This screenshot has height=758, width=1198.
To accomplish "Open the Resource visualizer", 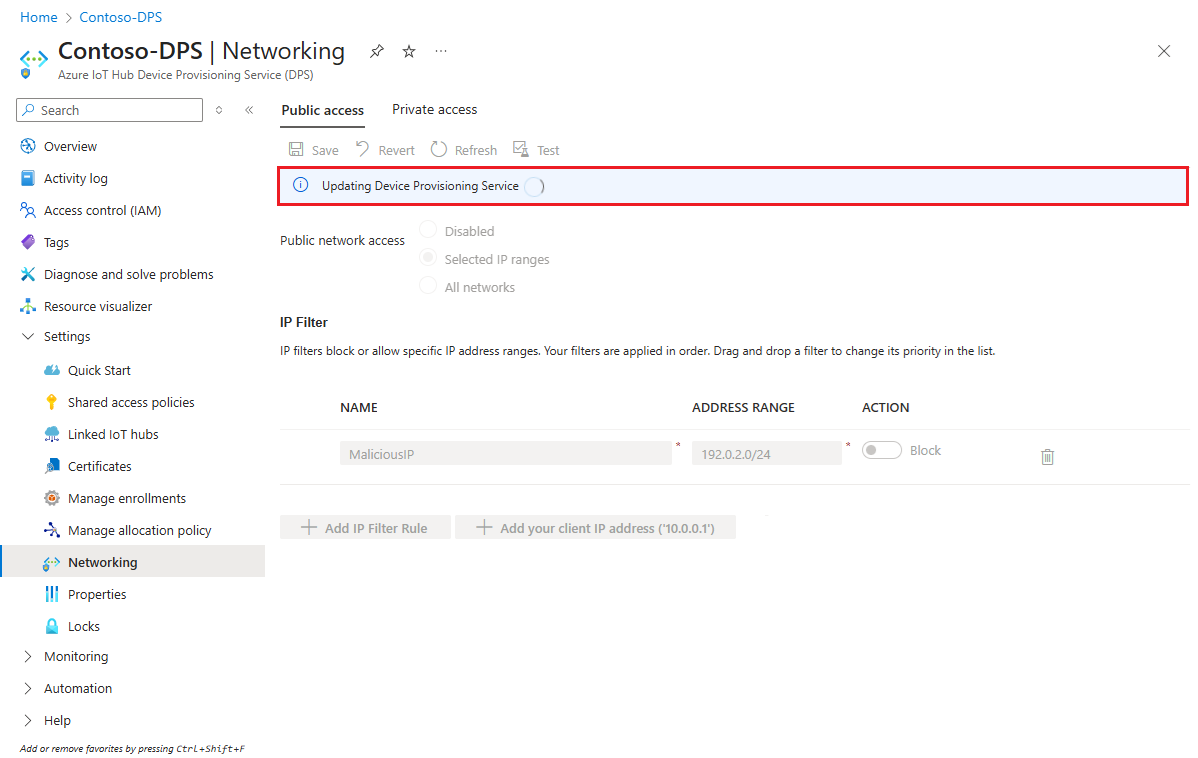I will 96,306.
